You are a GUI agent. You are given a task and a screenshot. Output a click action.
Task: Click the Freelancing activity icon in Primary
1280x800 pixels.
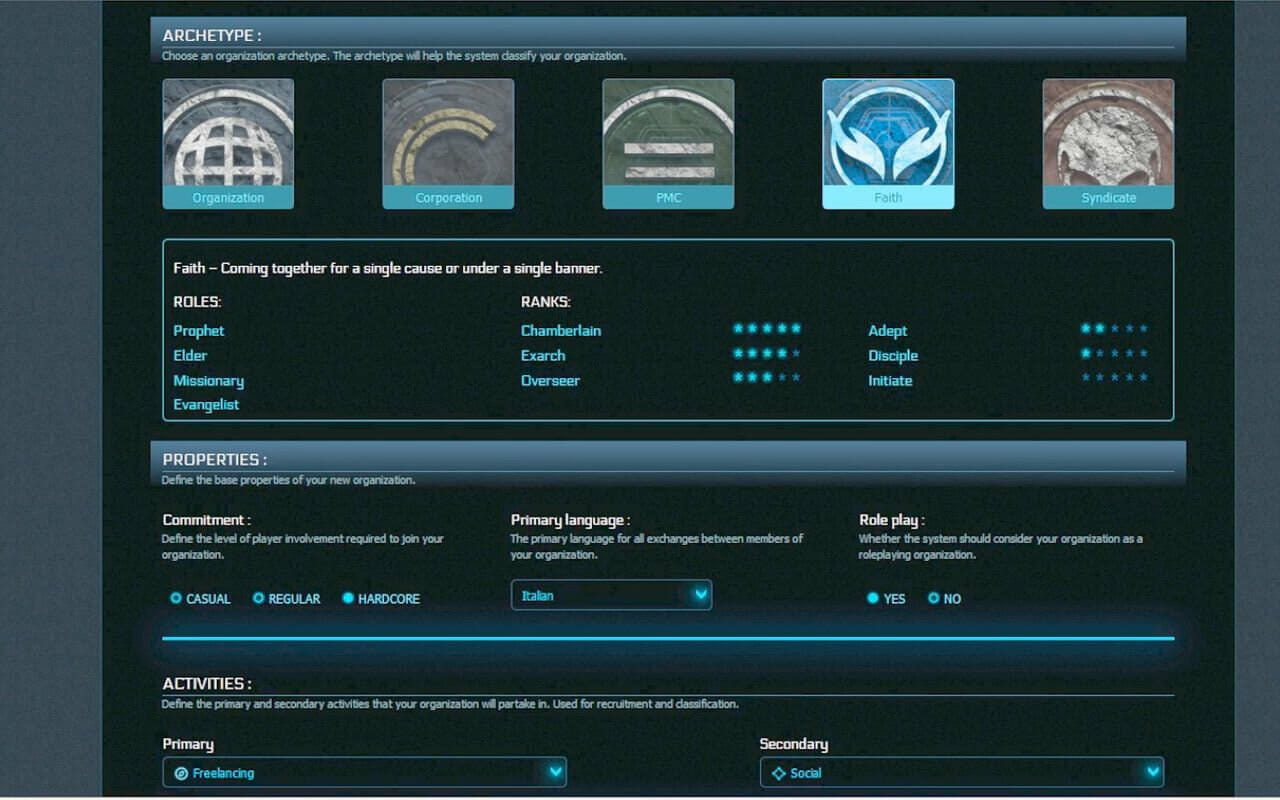point(181,773)
